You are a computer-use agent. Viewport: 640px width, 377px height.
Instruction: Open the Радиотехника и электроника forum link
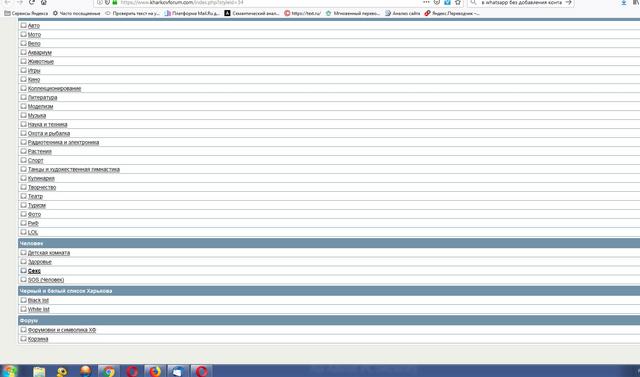63,142
